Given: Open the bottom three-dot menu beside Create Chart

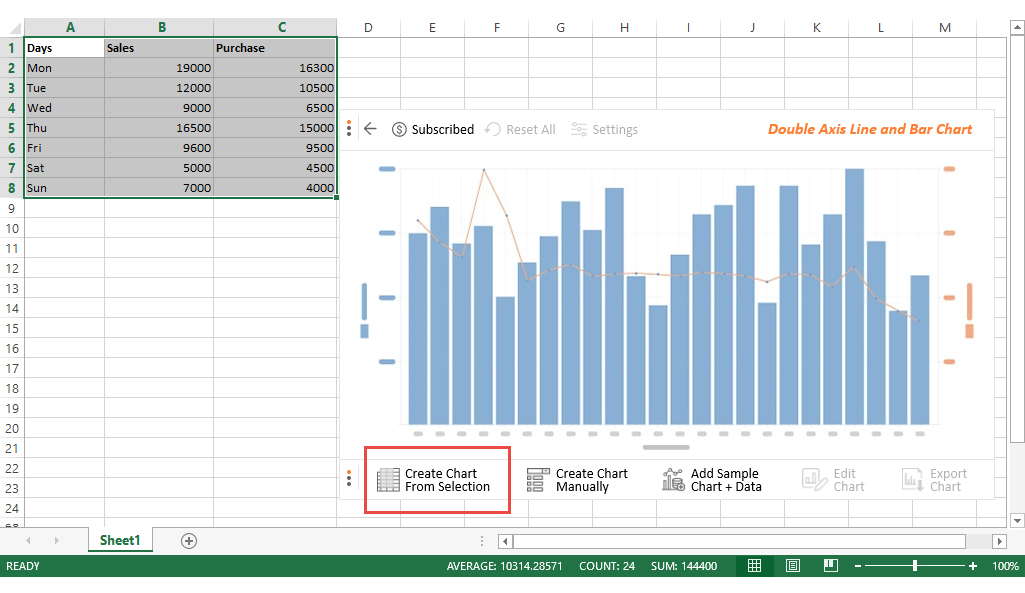Looking at the screenshot, I should tap(349, 479).
